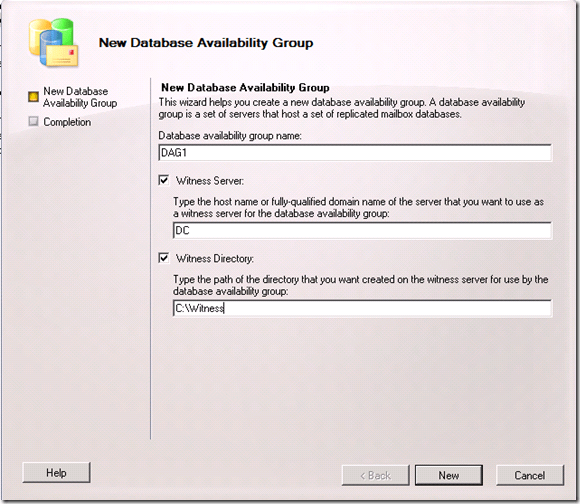Click the database and mail wizard icon
Viewport: 580px width, 504px height.
tap(53, 43)
